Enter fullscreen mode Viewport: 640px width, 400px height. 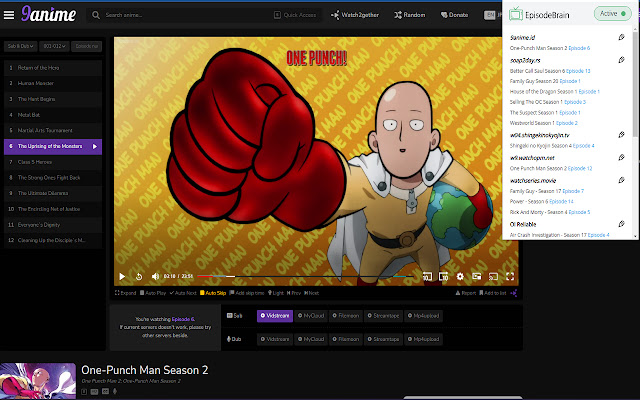pos(510,277)
